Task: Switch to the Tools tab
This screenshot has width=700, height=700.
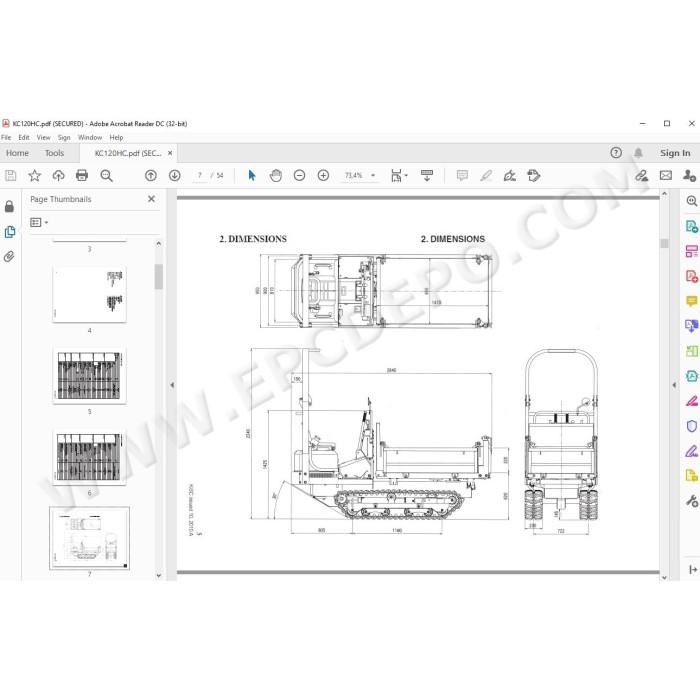Action: 54,153
